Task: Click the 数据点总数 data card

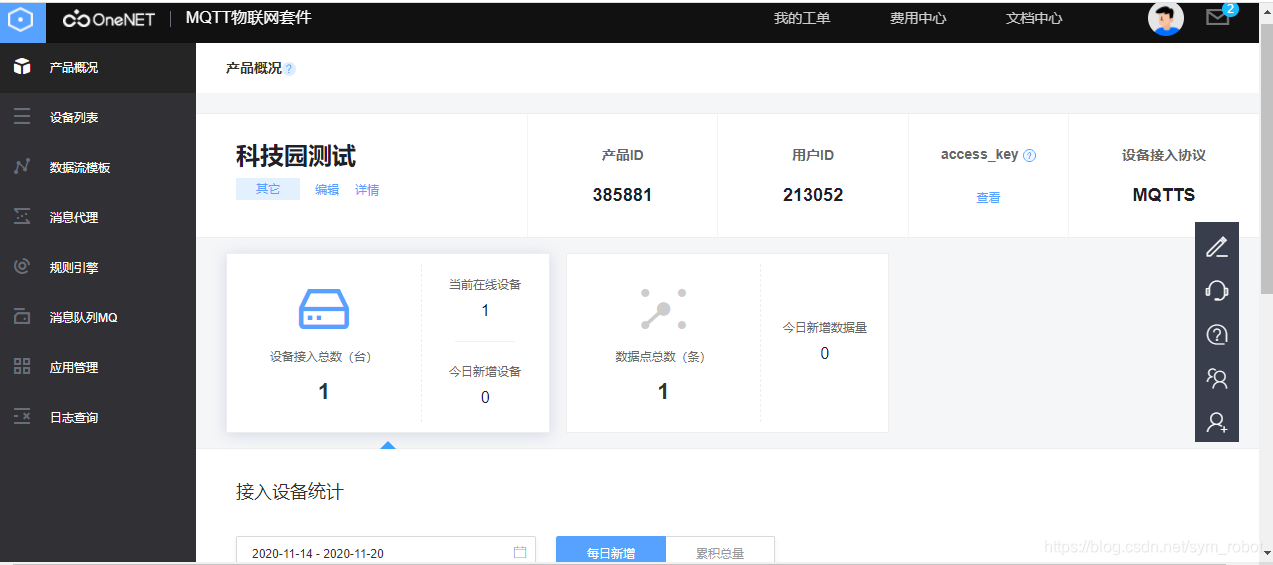Action: (727, 343)
